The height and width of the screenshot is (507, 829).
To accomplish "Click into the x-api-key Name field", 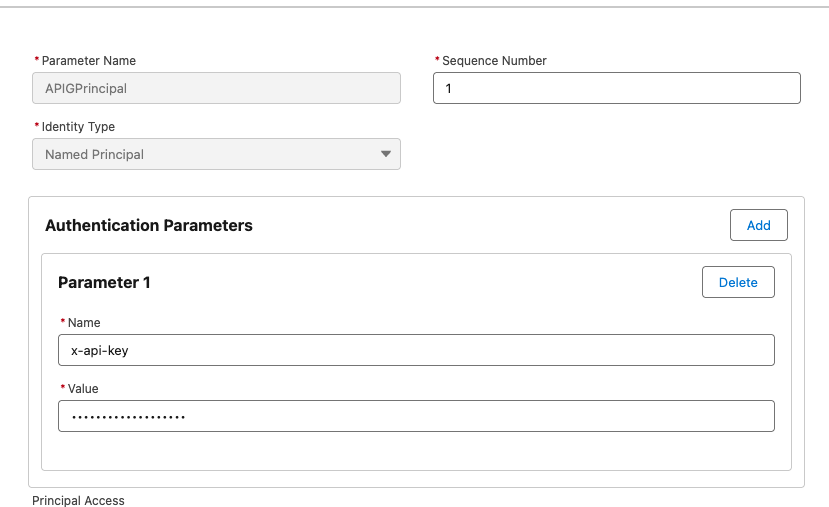I will pyautogui.click(x=416, y=350).
